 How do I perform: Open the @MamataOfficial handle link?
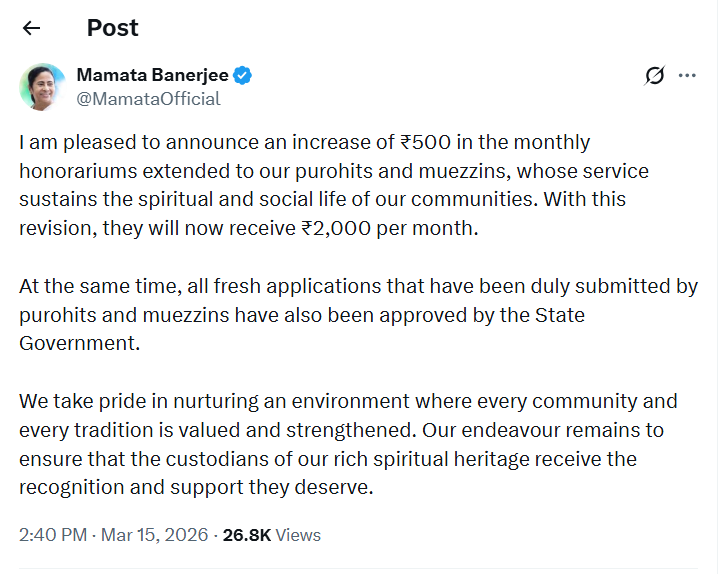click(148, 99)
